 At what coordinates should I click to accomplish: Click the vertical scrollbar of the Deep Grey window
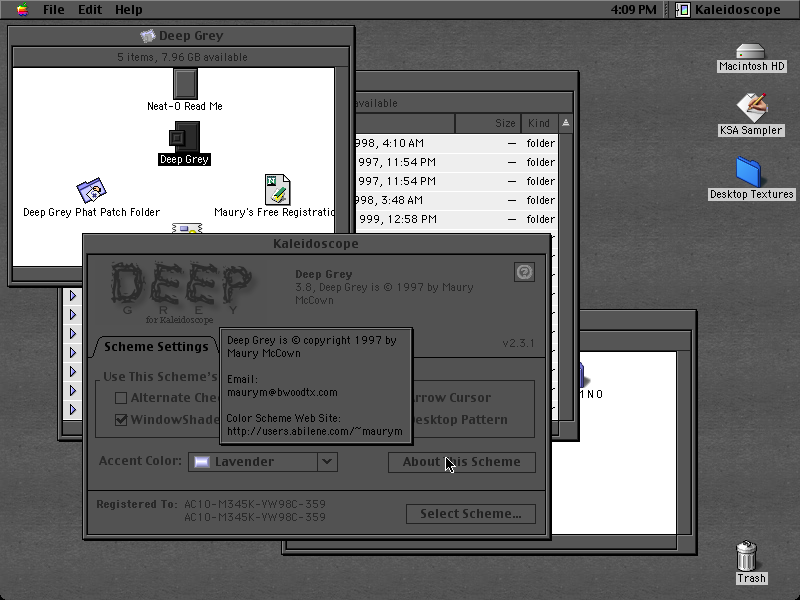pos(342,167)
